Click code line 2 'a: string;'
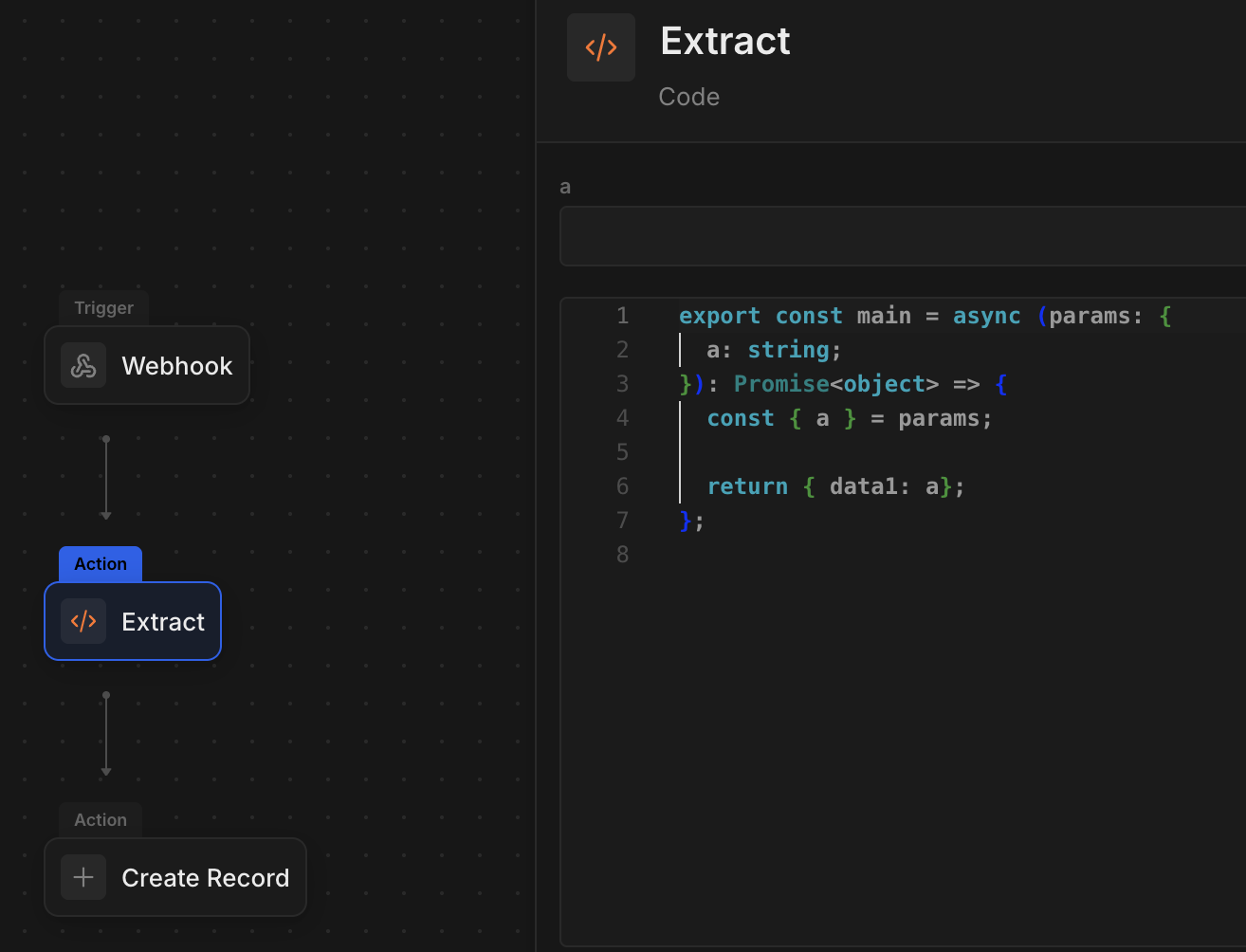The width and height of the screenshot is (1246, 952). pos(774,350)
